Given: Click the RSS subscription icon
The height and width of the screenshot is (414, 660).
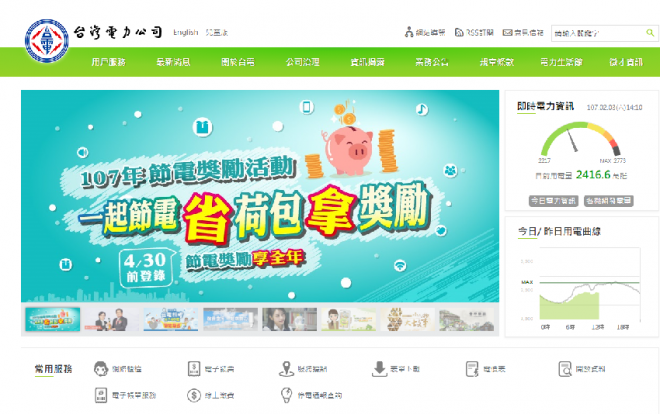Looking at the screenshot, I should tap(459, 32).
